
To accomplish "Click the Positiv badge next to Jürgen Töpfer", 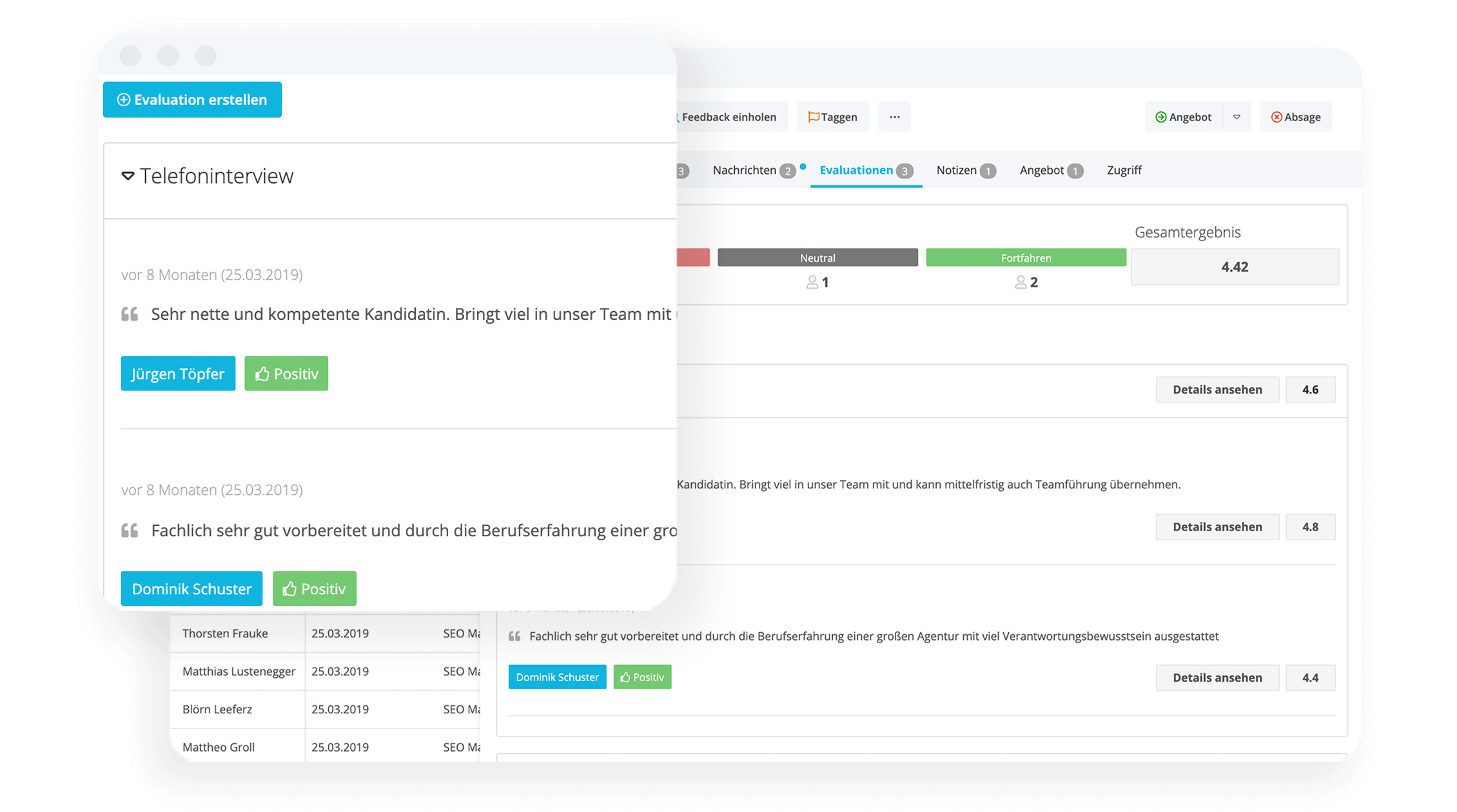I will (x=286, y=374).
